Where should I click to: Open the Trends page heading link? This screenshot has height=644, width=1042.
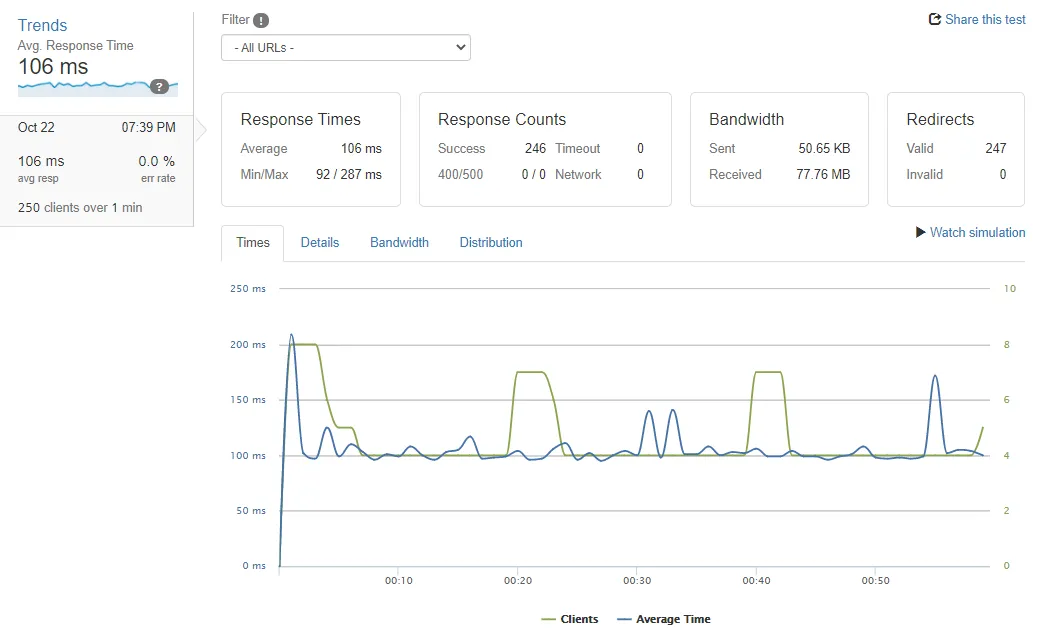click(41, 24)
